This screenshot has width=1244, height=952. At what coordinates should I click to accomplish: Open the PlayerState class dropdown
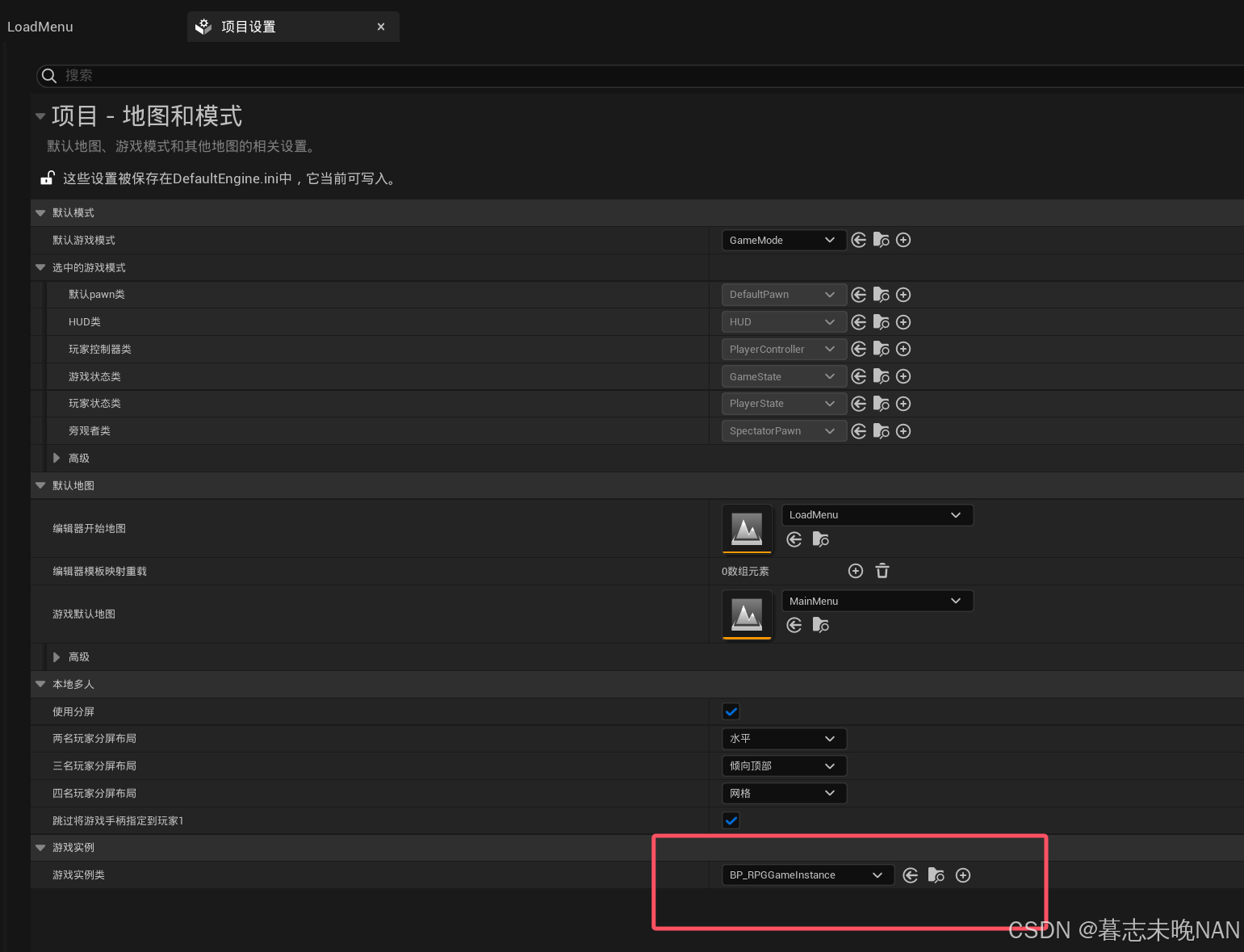click(x=783, y=404)
